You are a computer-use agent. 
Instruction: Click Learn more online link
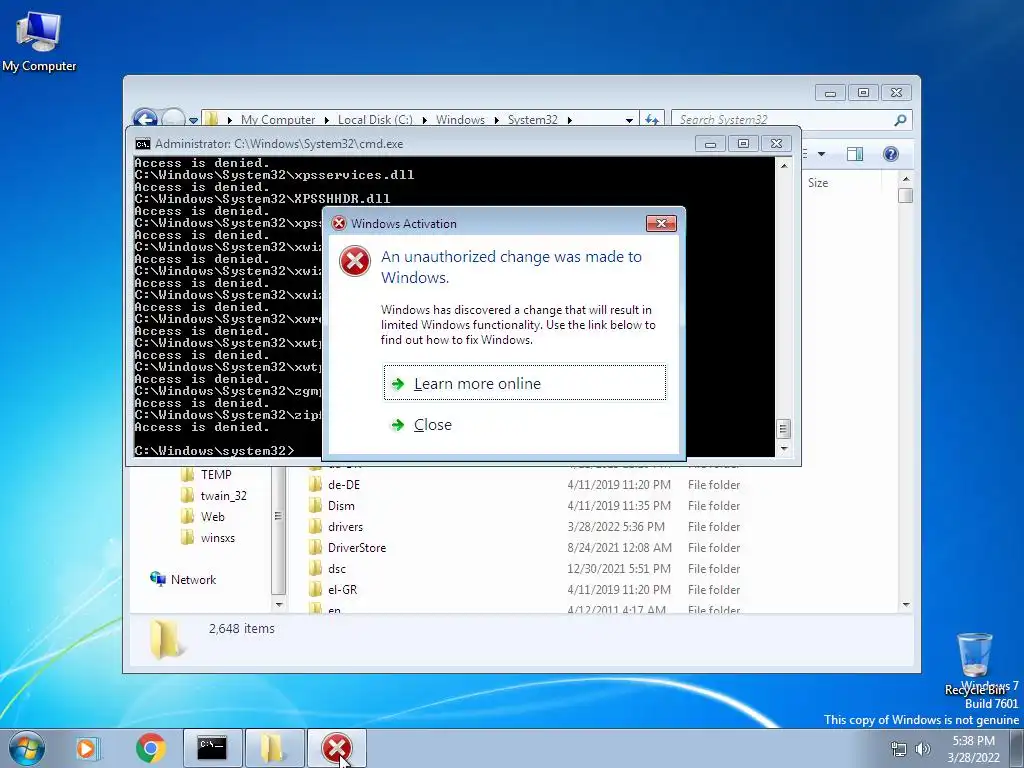coord(524,383)
